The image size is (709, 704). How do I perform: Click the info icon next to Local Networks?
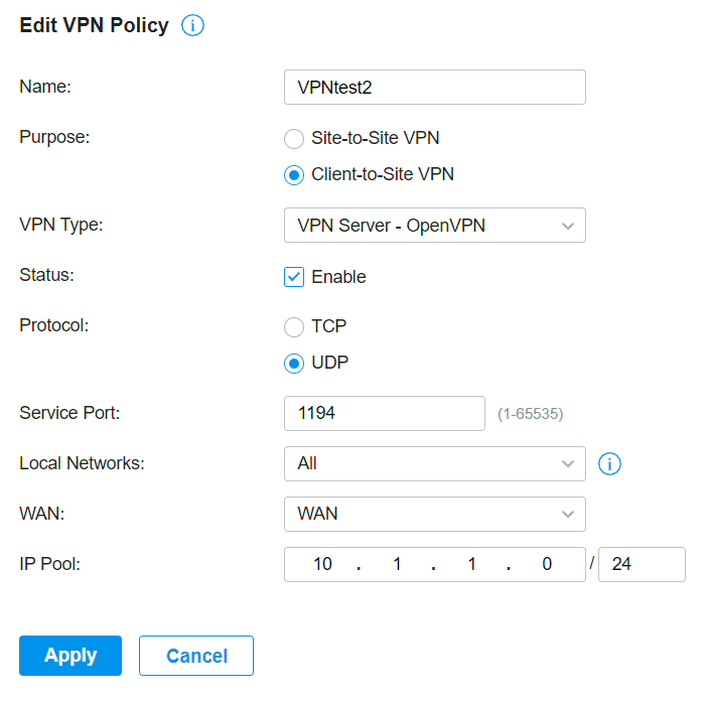point(610,464)
